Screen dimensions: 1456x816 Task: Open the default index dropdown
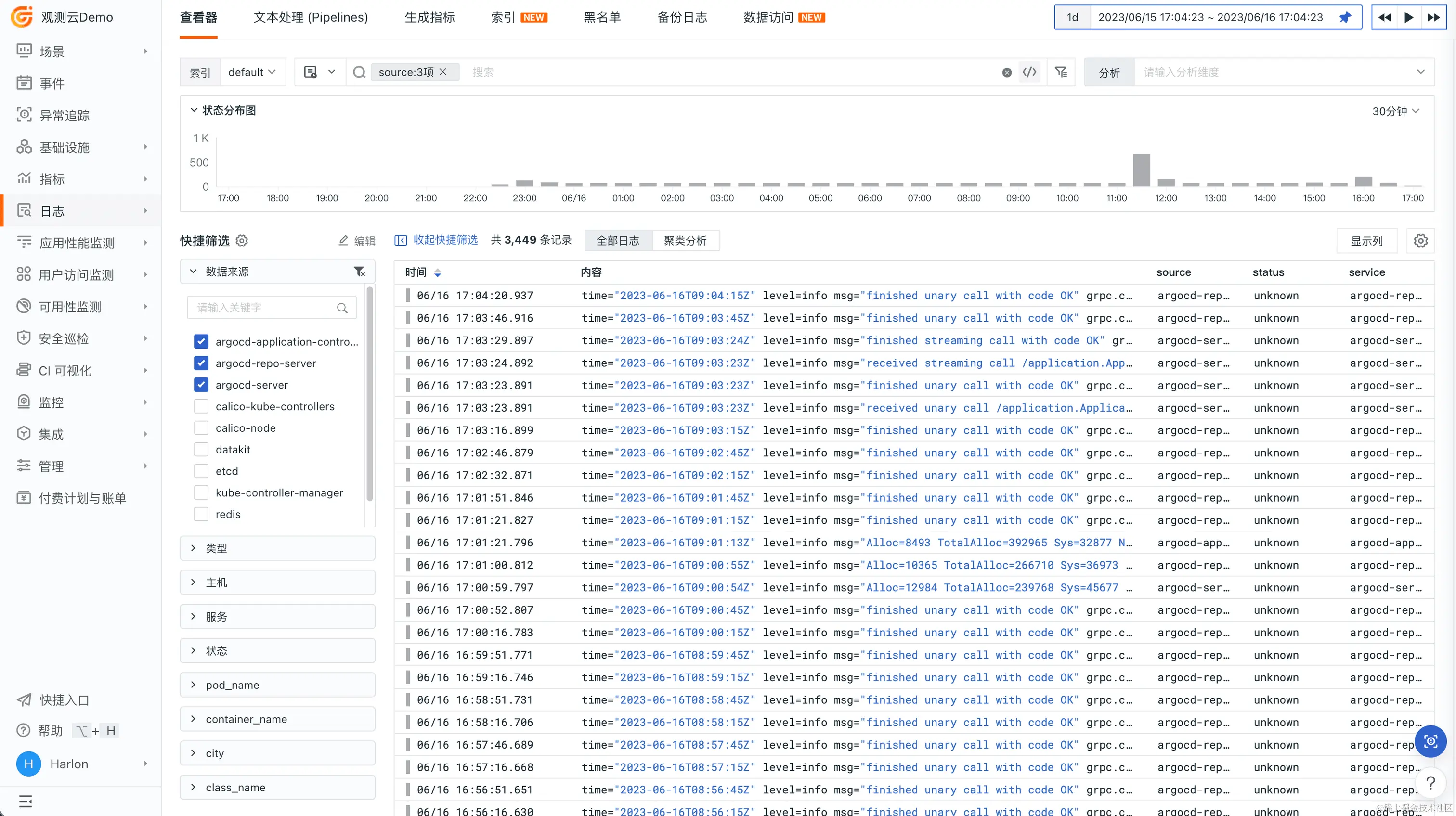pyautogui.click(x=251, y=72)
